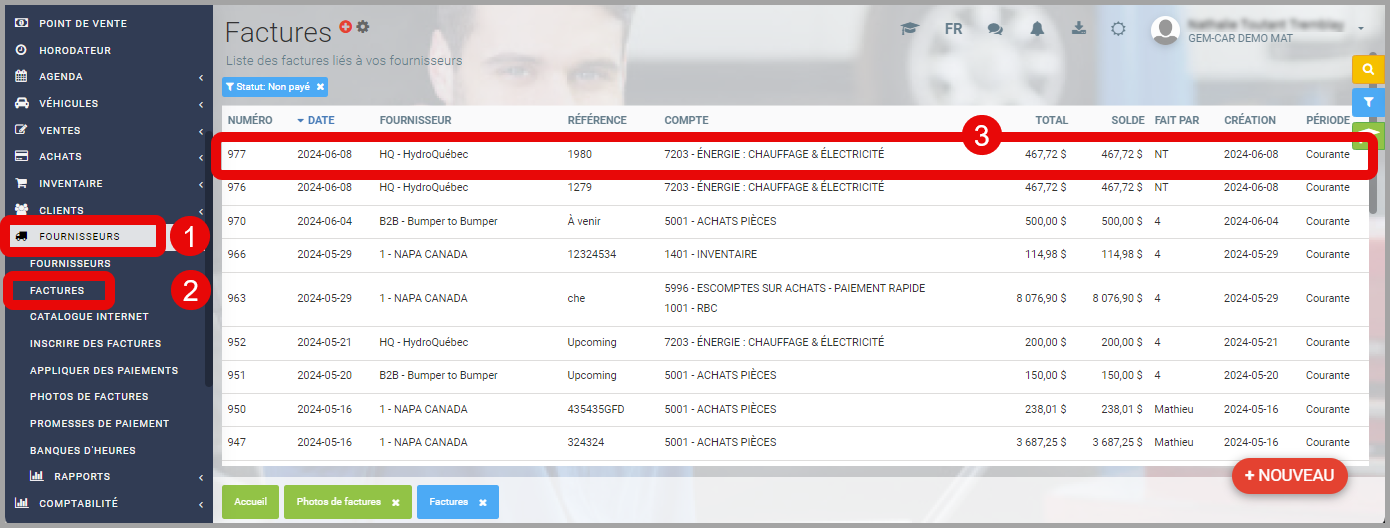Show notifications via the bell icon
Screen dimensions: 1390x528
[x=1037, y=29]
